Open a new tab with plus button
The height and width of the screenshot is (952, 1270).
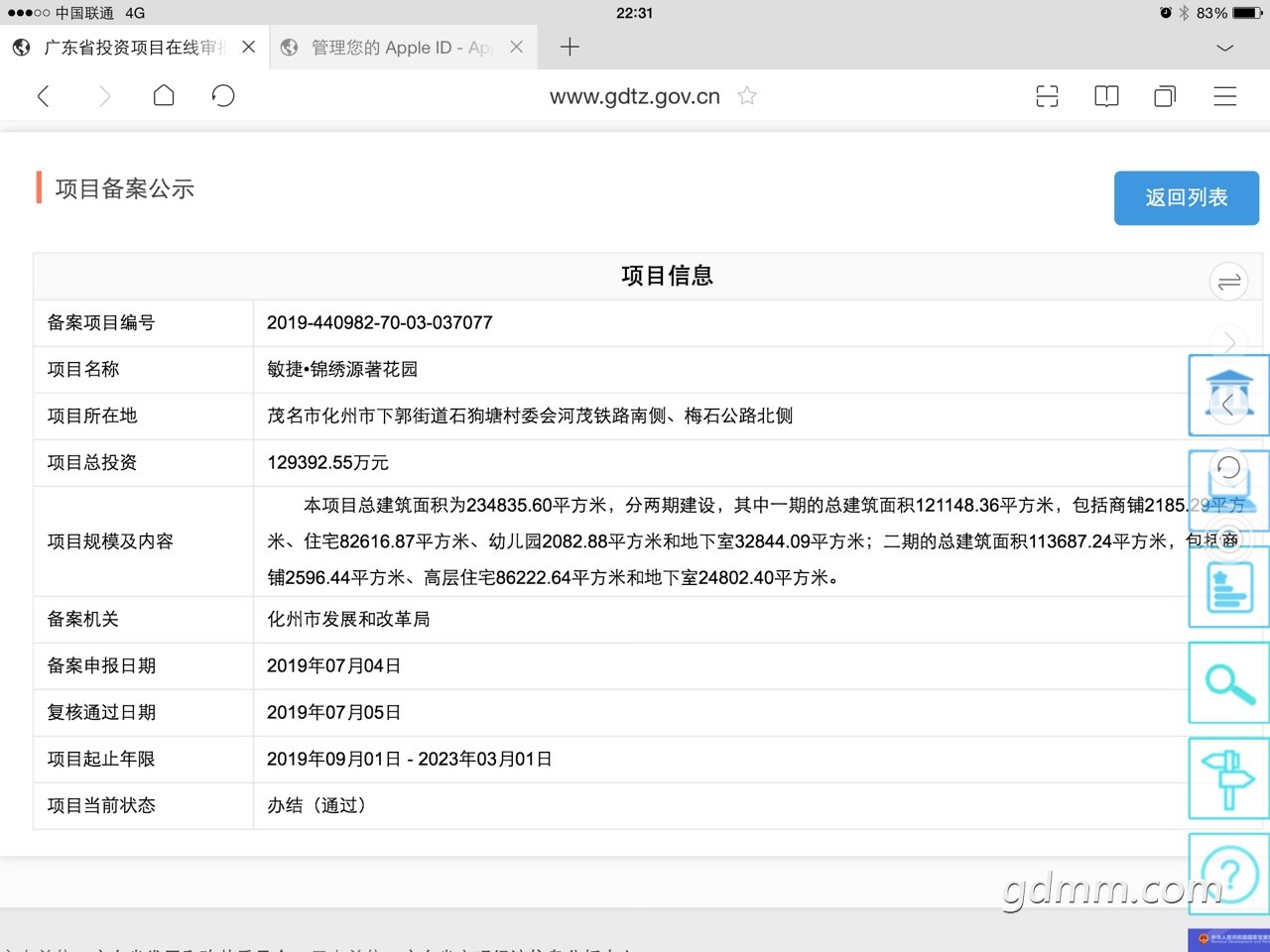(570, 47)
